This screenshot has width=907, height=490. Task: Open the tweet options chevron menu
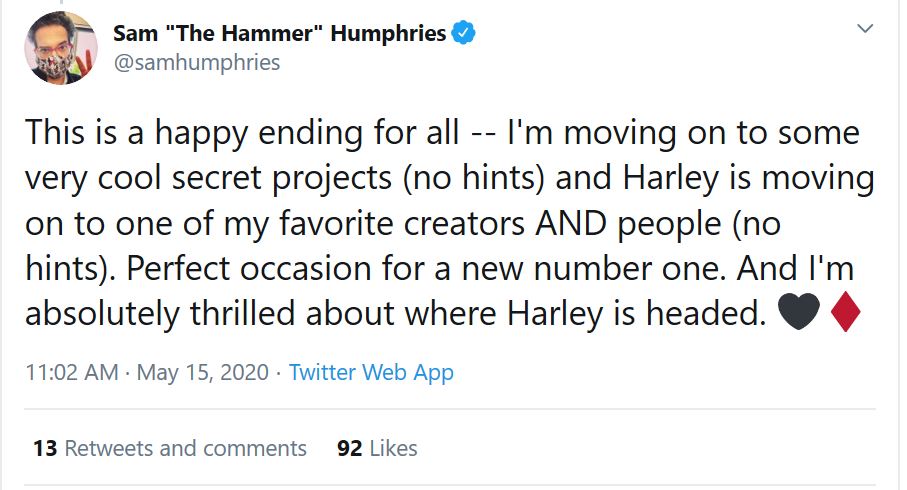865,31
